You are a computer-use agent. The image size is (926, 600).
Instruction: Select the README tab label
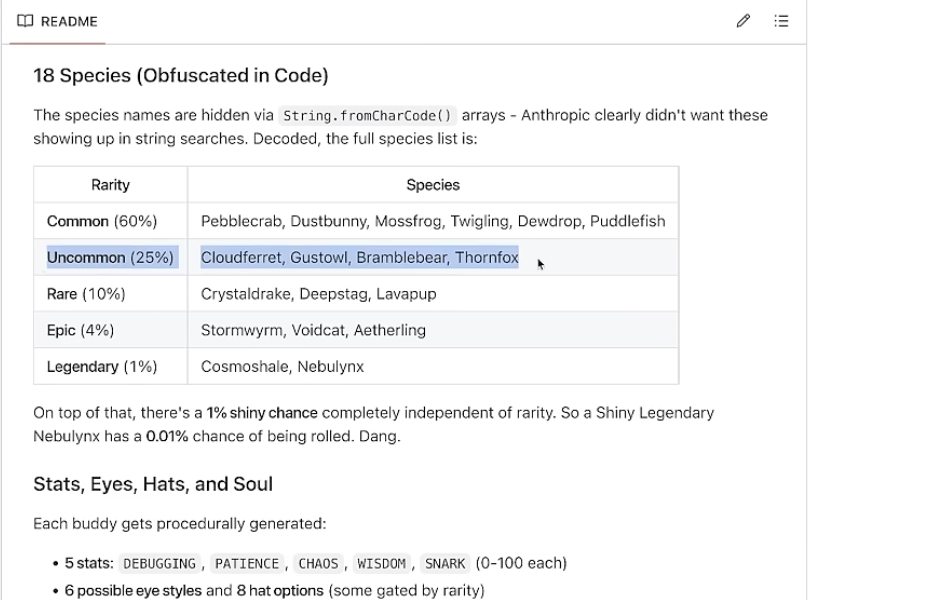(69, 21)
